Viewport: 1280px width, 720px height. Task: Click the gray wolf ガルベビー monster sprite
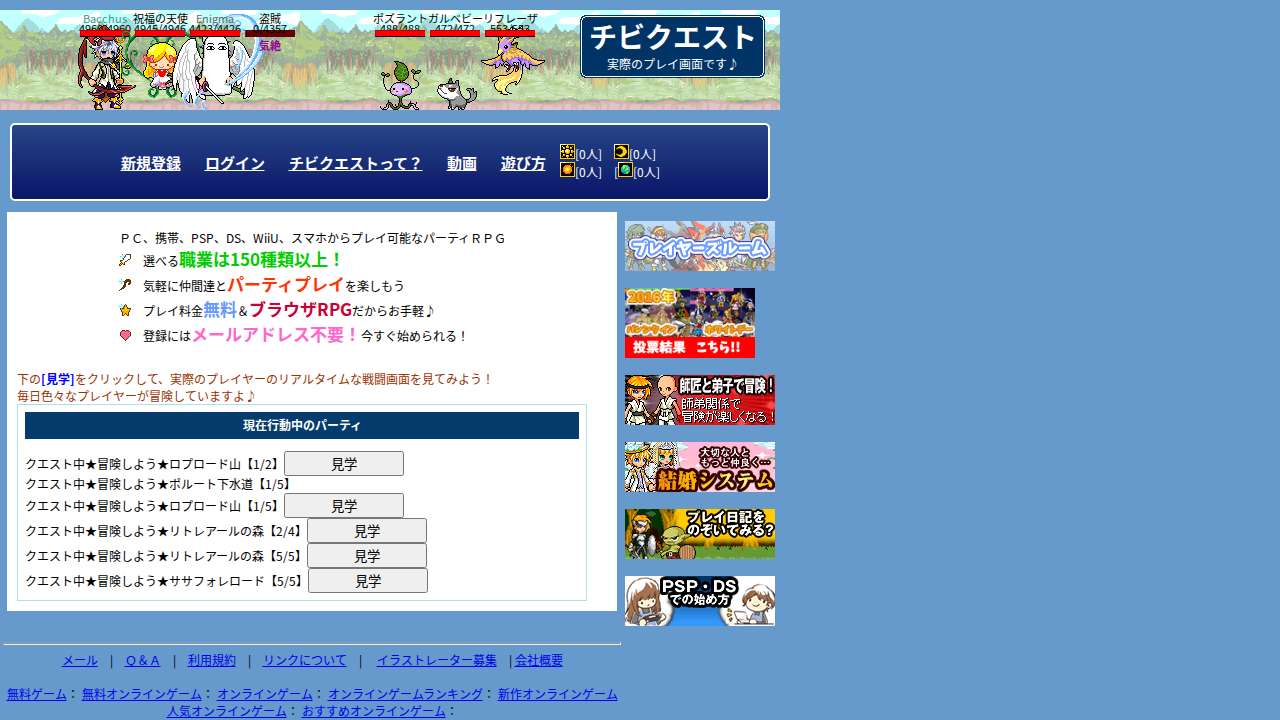pos(456,94)
